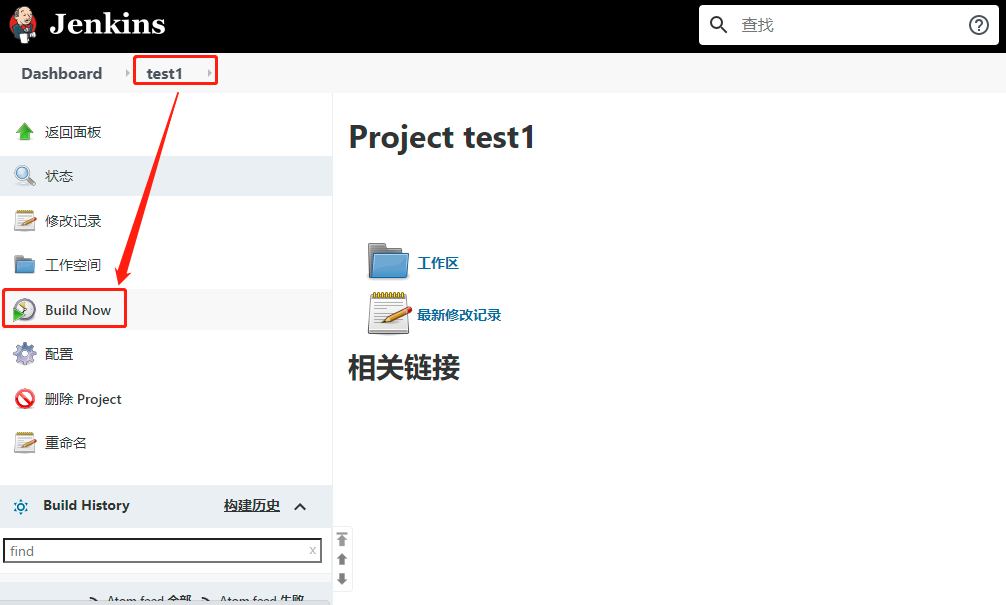Open the search help question mark icon
The height and width of the screenshot is (605, 1006).
(x=978, y=25)
